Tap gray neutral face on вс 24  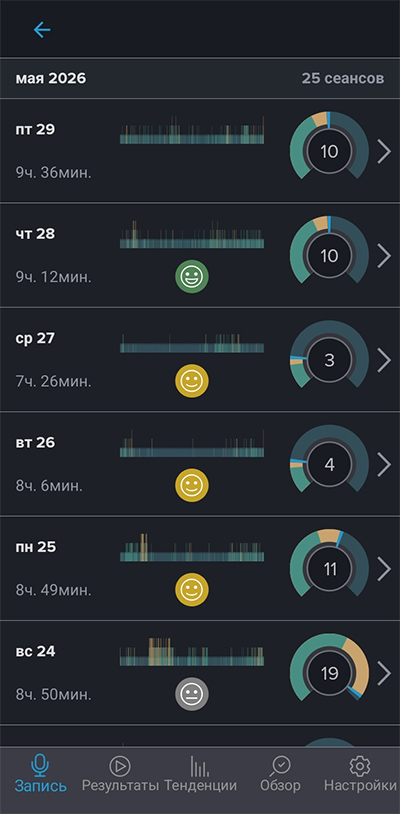(x=192, y=694)
